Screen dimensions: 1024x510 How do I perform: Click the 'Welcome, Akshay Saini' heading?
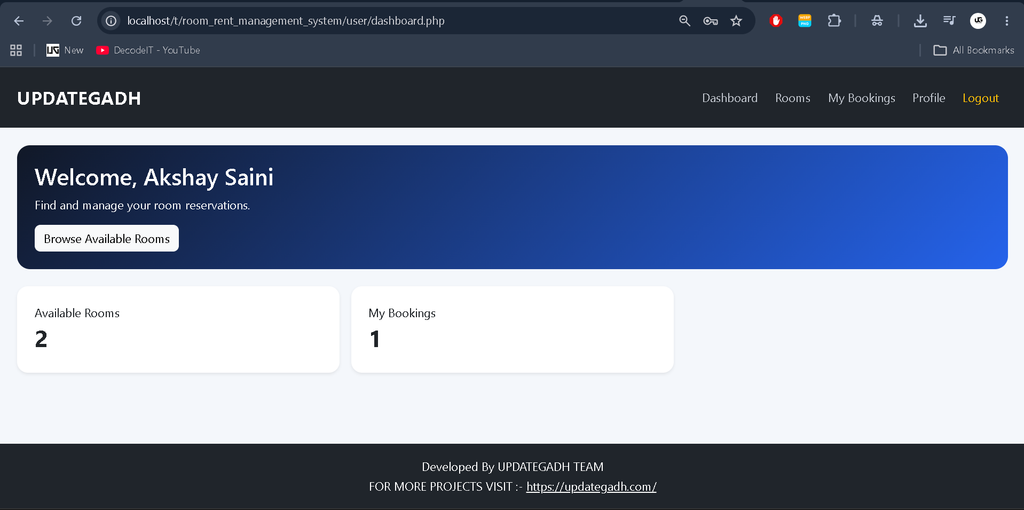pos(154,178)
